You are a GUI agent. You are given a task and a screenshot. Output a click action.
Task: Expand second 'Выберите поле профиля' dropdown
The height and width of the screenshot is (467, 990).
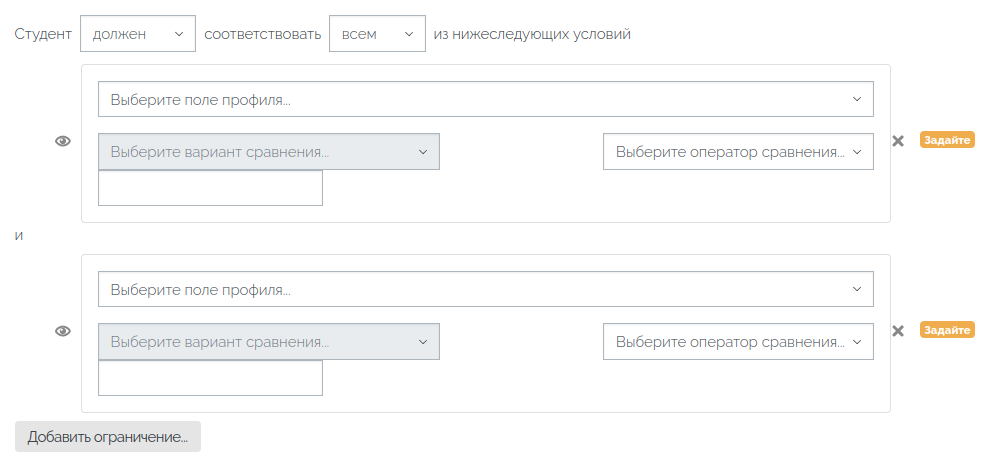click(486, 289)
